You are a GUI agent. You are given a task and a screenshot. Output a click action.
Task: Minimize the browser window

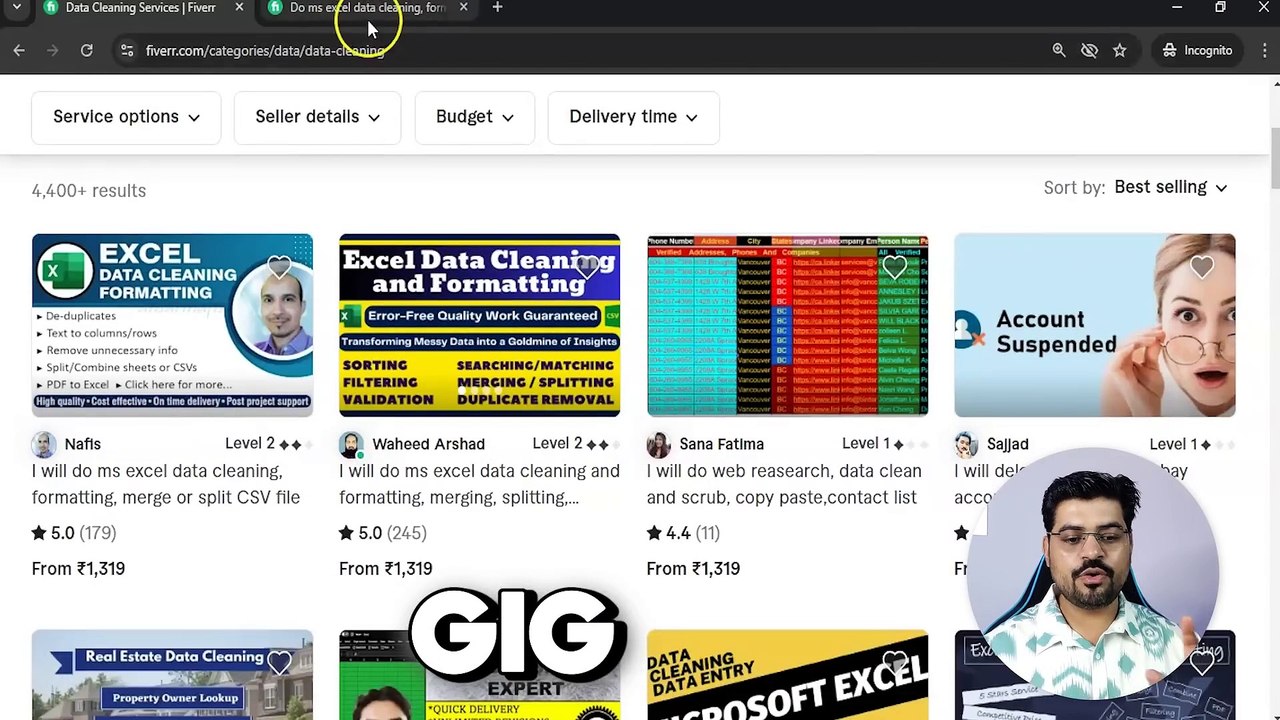click(1177, 8)
